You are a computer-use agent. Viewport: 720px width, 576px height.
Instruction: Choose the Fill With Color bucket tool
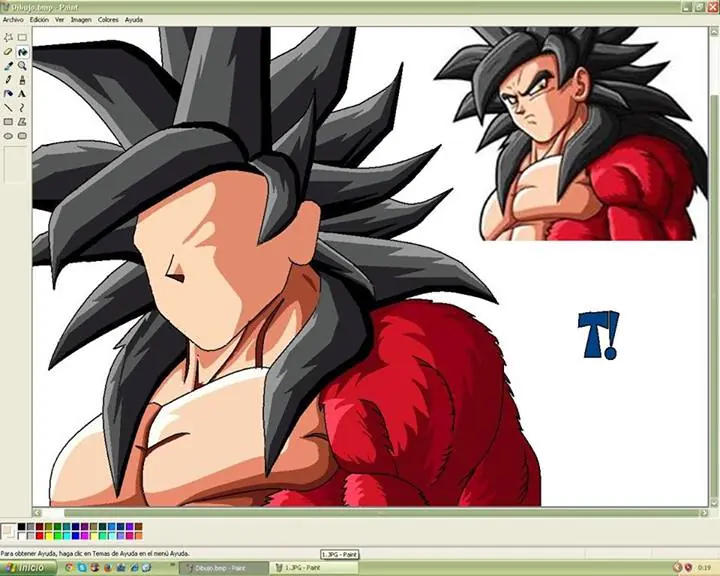(x=22, y=51)
